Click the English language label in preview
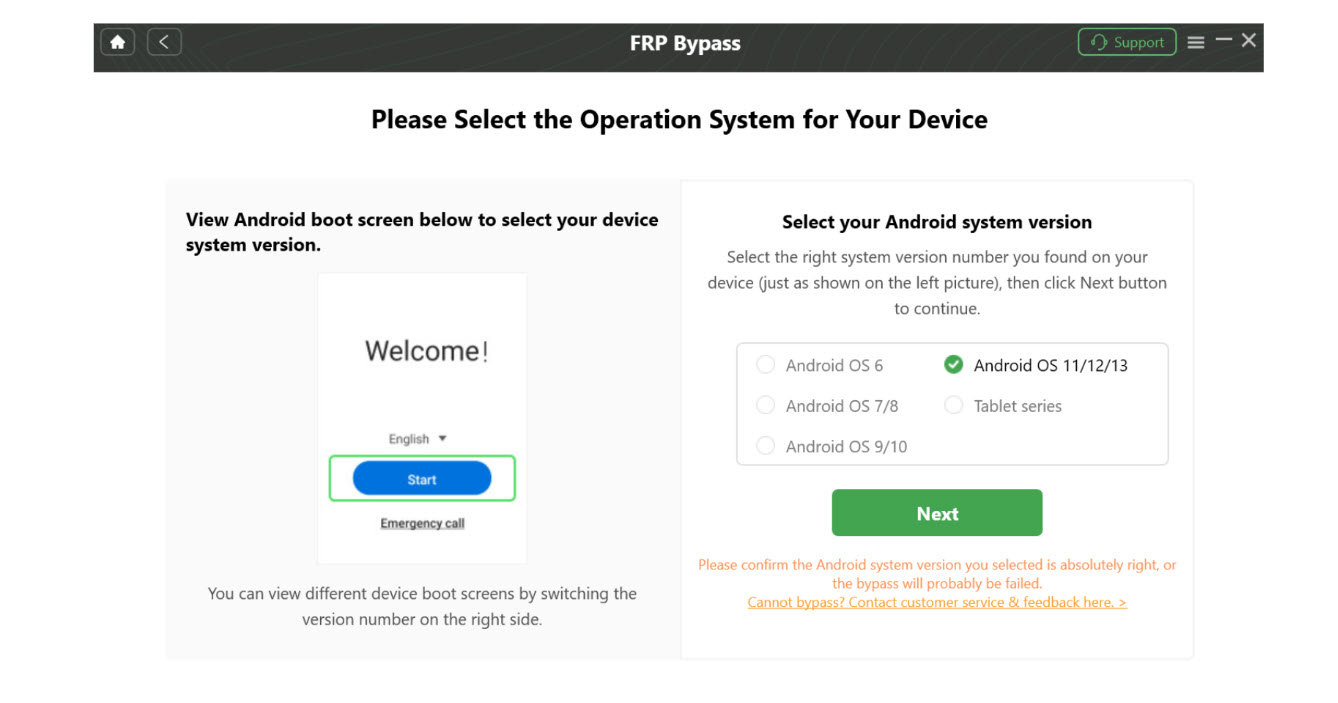 point(408,439)
